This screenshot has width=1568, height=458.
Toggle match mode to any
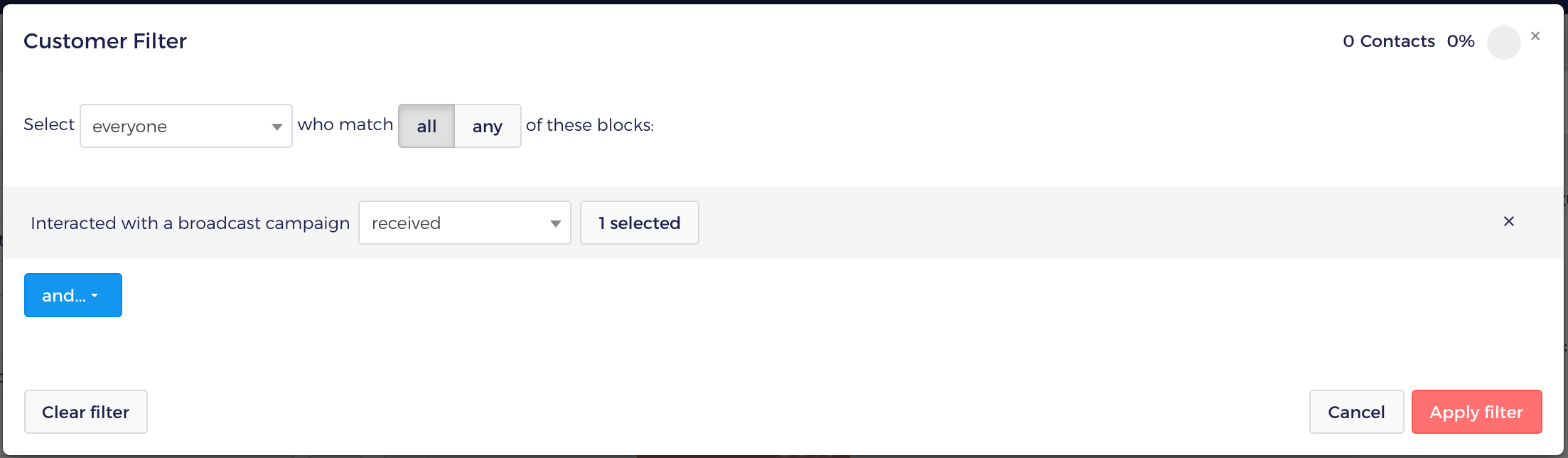[488, 126]
